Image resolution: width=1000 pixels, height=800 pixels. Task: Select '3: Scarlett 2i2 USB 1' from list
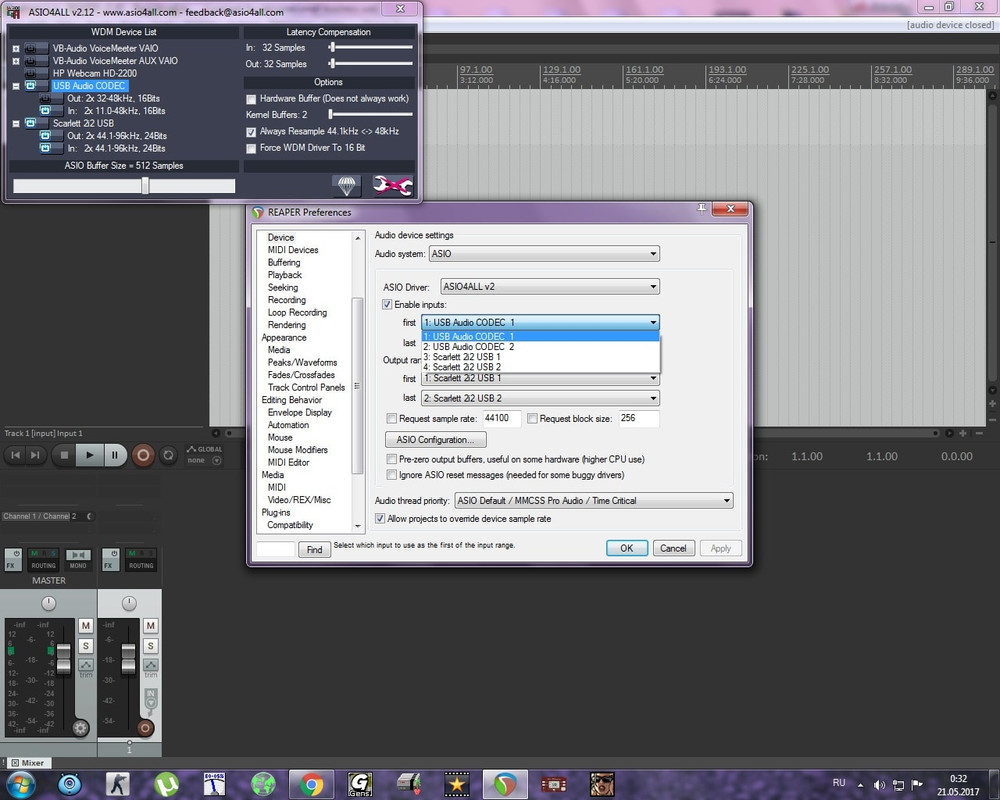pos(540,357)
